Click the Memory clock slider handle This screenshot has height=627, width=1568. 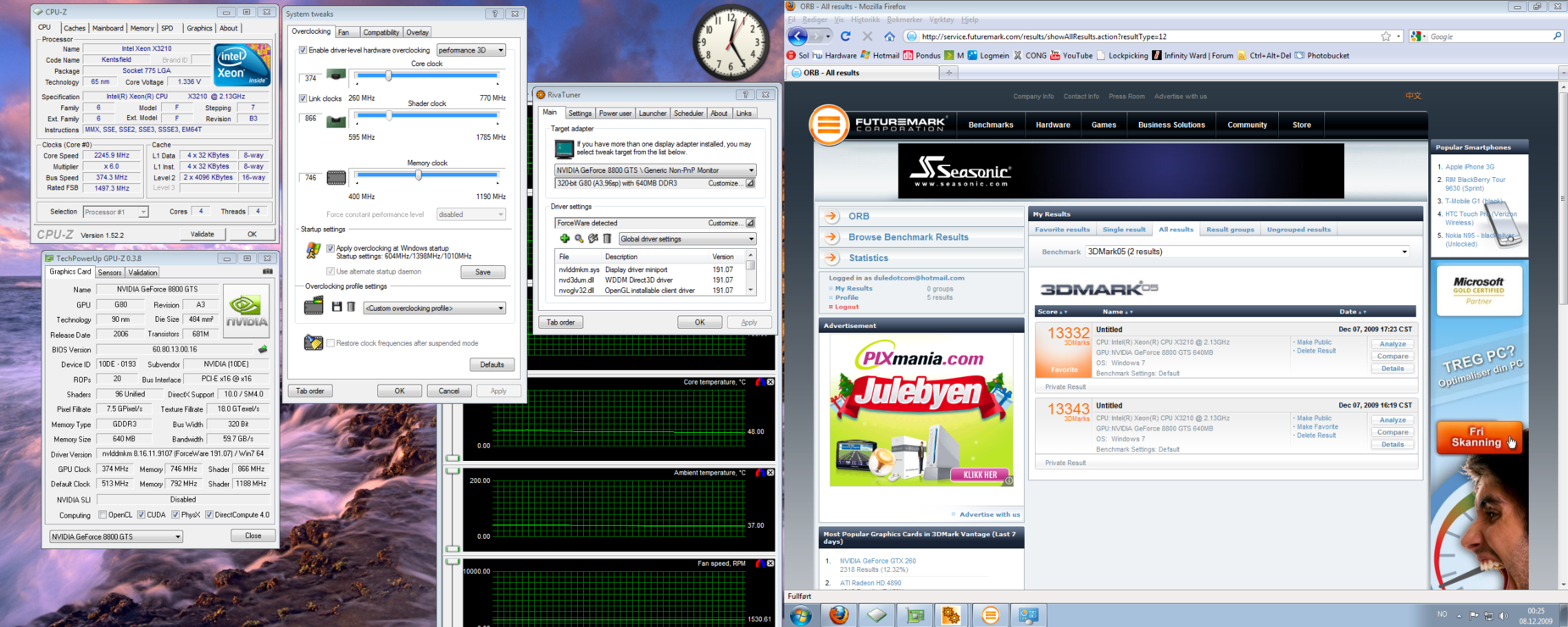coord(418,175)
